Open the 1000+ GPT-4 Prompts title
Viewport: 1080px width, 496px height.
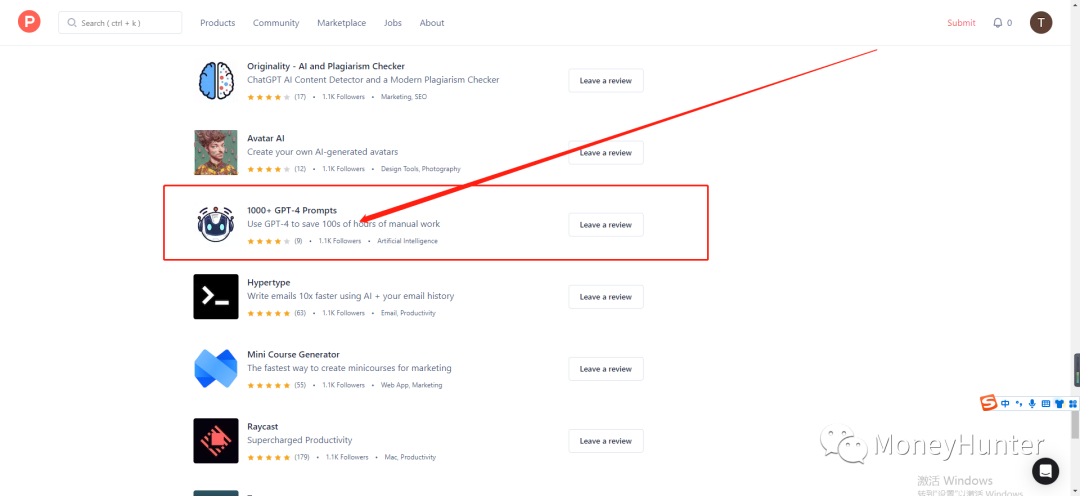click(292, 210)
